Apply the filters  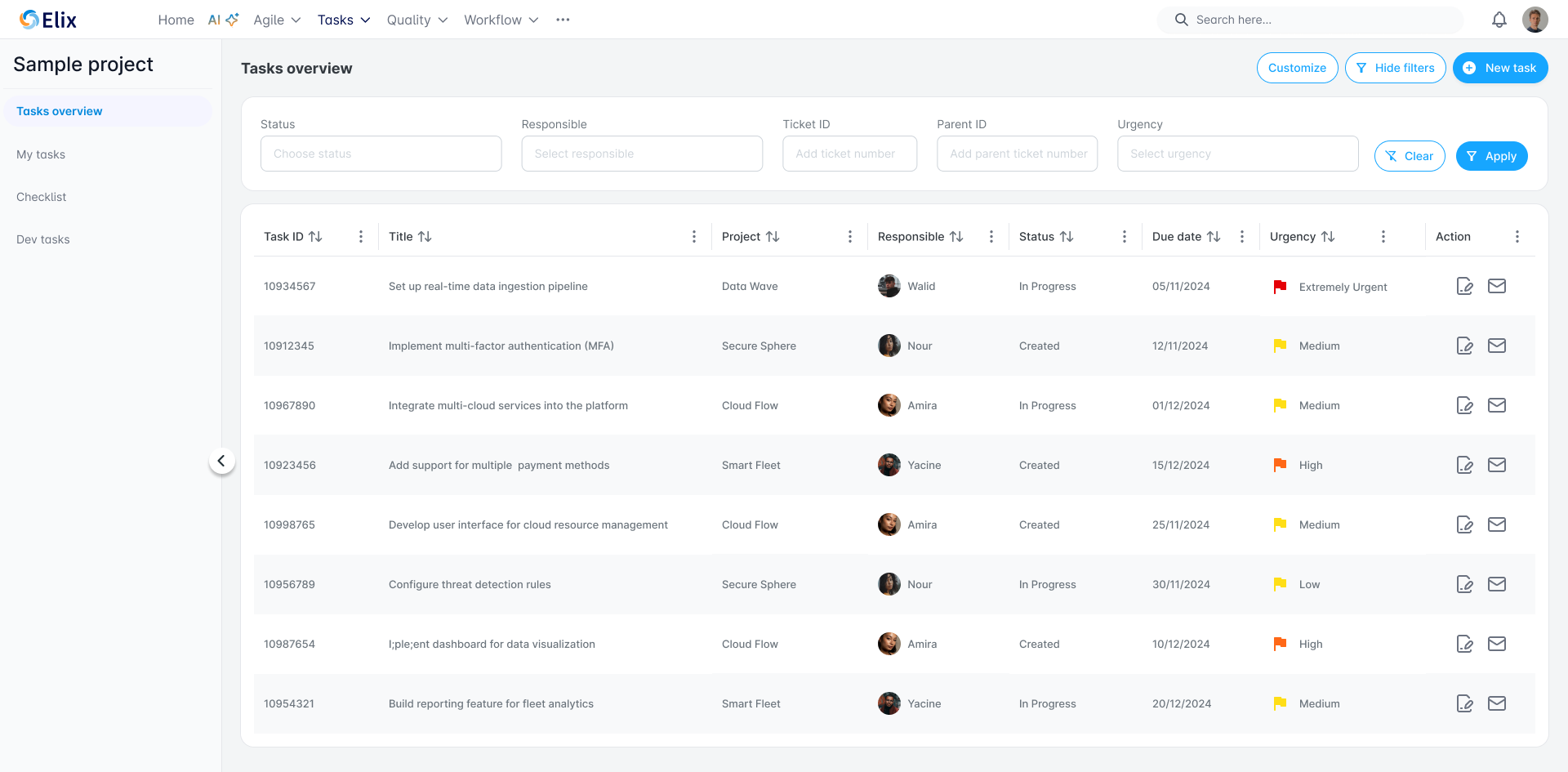pyautogui.click(x=1491, y=156)
